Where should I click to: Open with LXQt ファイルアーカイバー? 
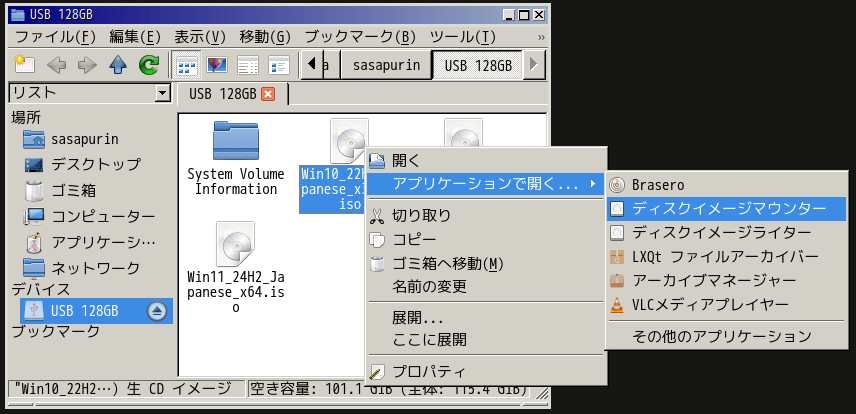coord(727,257)
